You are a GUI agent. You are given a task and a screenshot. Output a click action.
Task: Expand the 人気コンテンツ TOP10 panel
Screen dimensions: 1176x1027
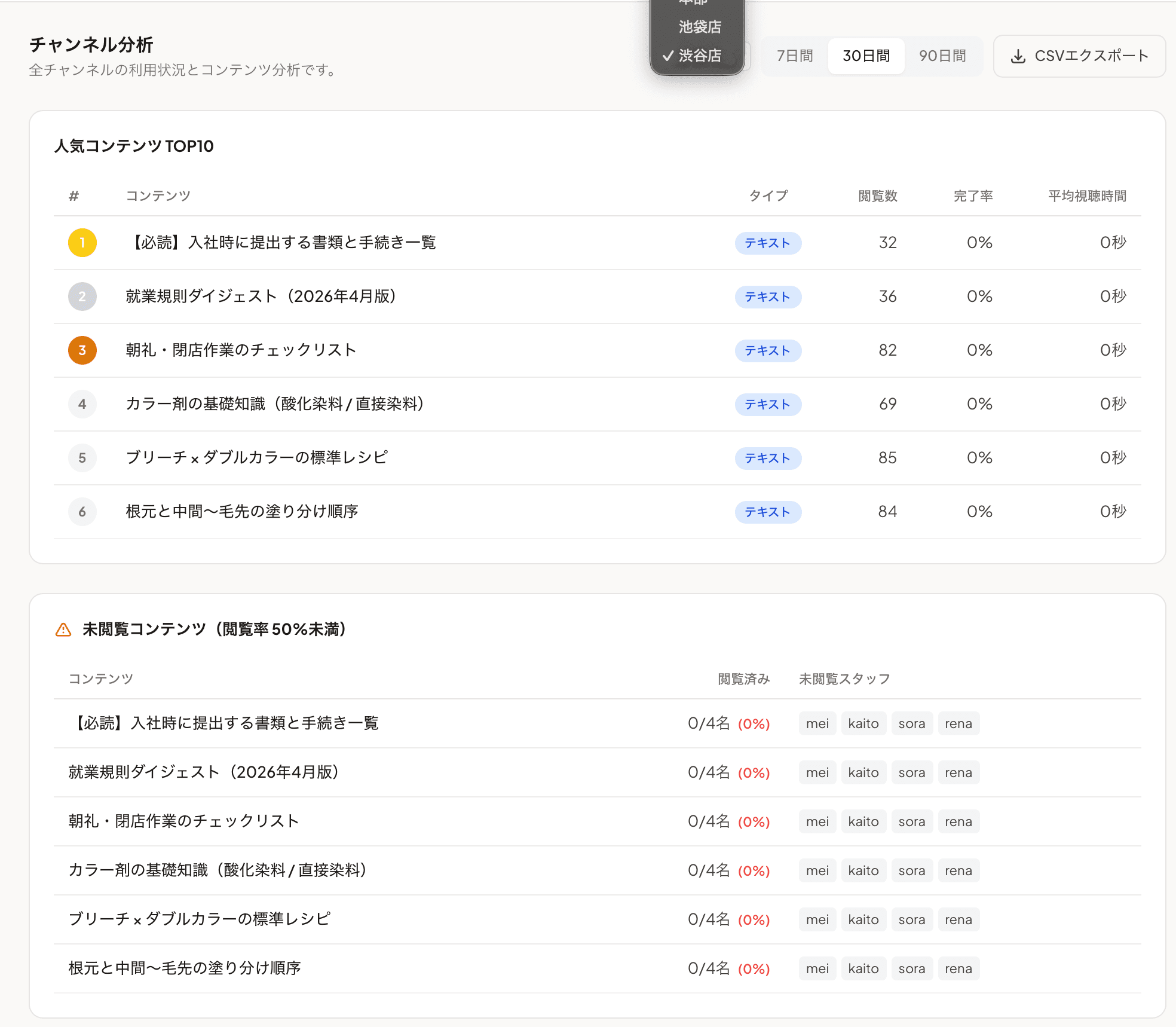pos(134,146)
